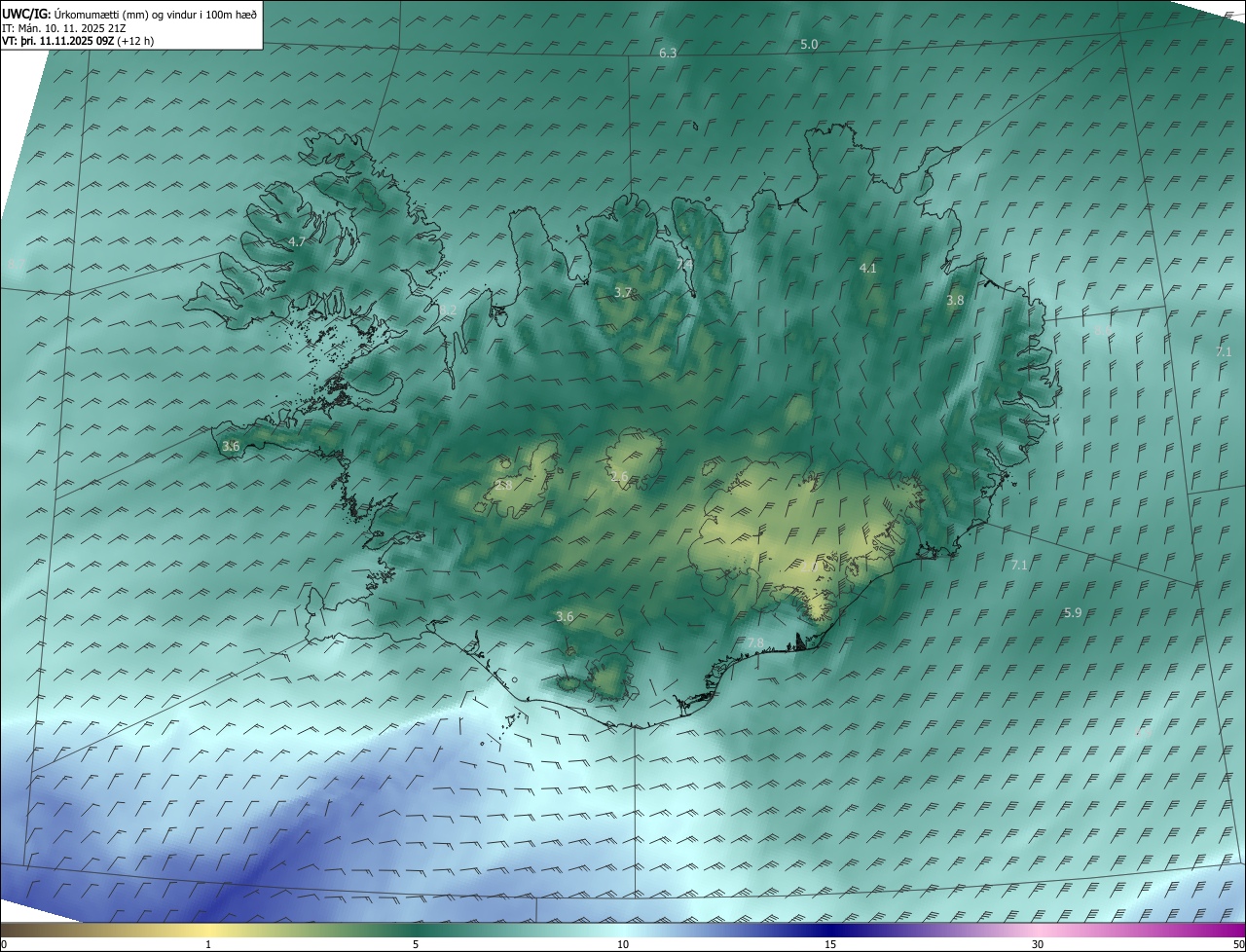Click the '30' tick on the color scale
This screenshot has width=1246, height=952.
tap(1038, 944)
